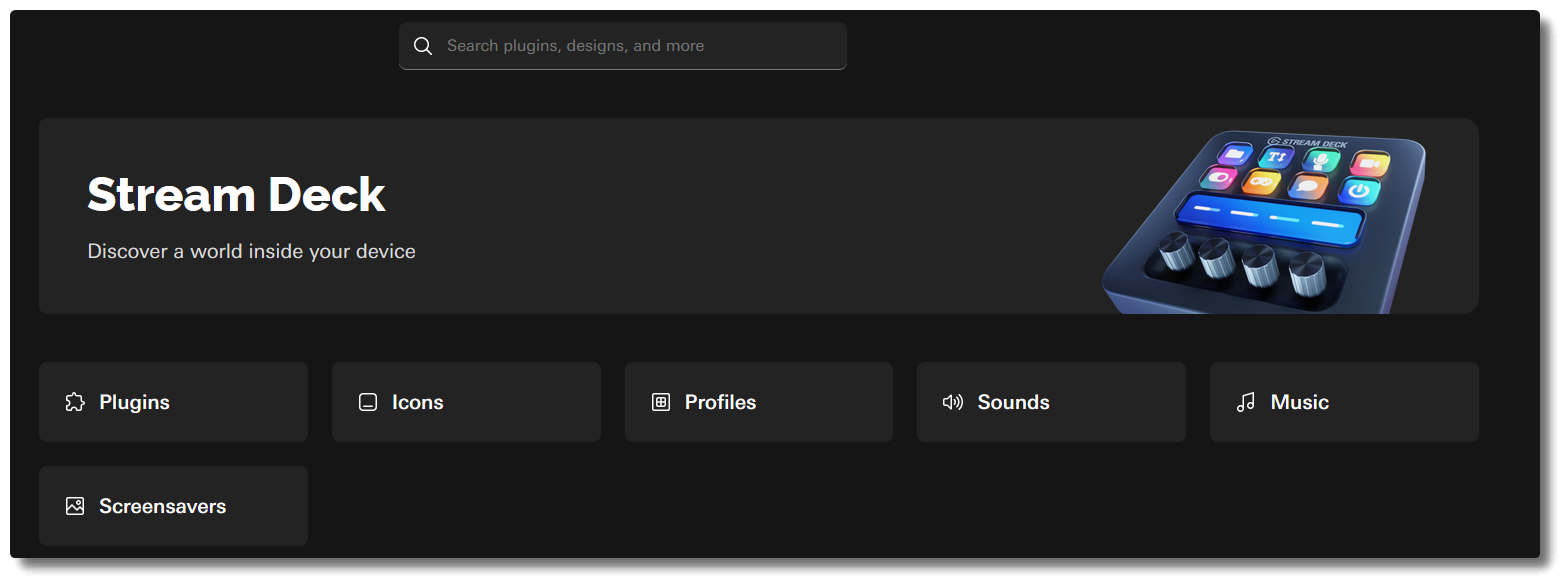Click inside the search plugins field
This screenshot has width=1560, height=578.
622,45
